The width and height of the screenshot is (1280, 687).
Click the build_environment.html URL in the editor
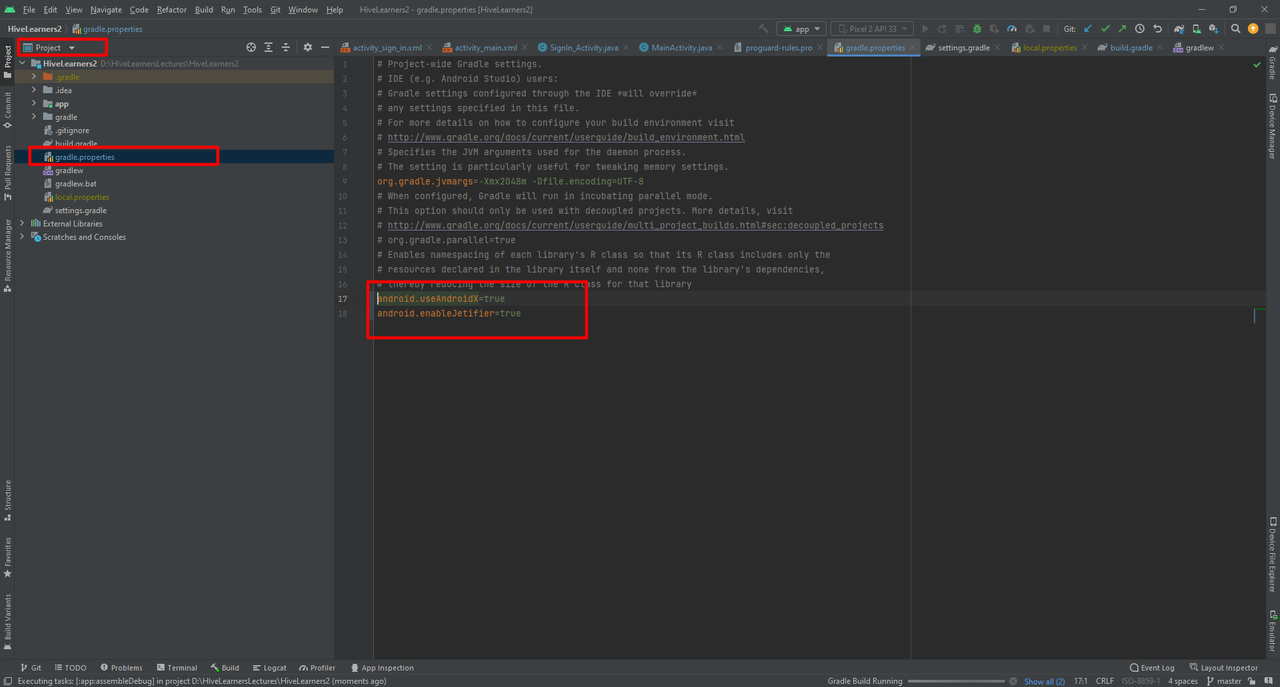click(566, 138)
